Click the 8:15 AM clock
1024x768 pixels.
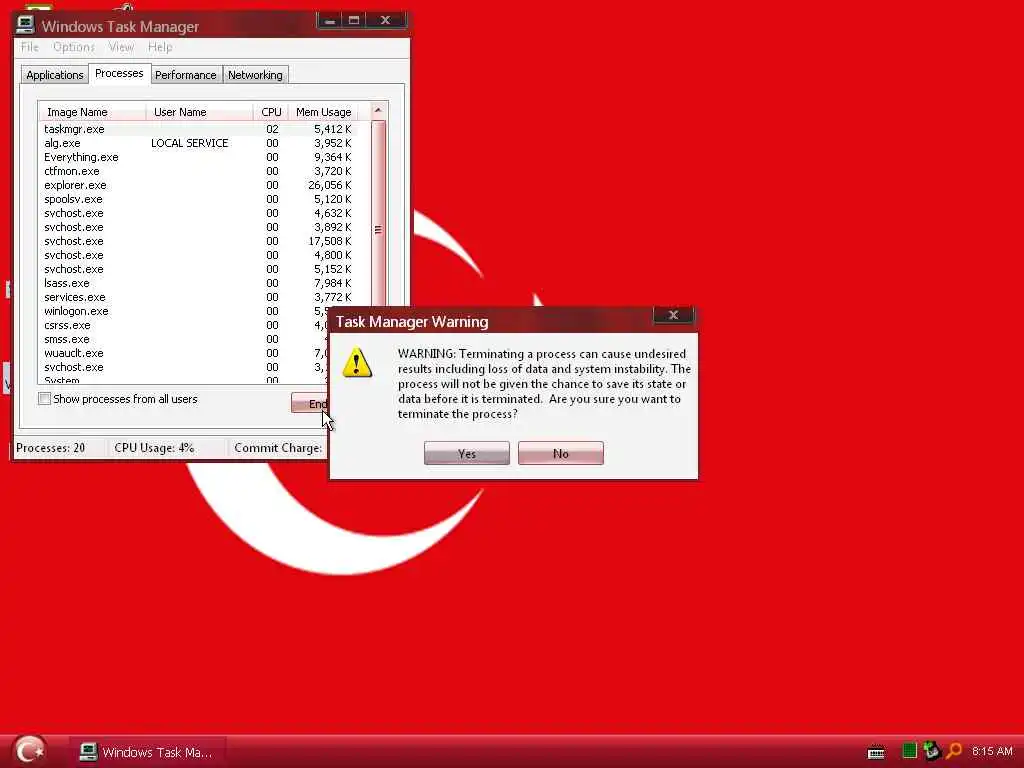[x=991, y=751]
